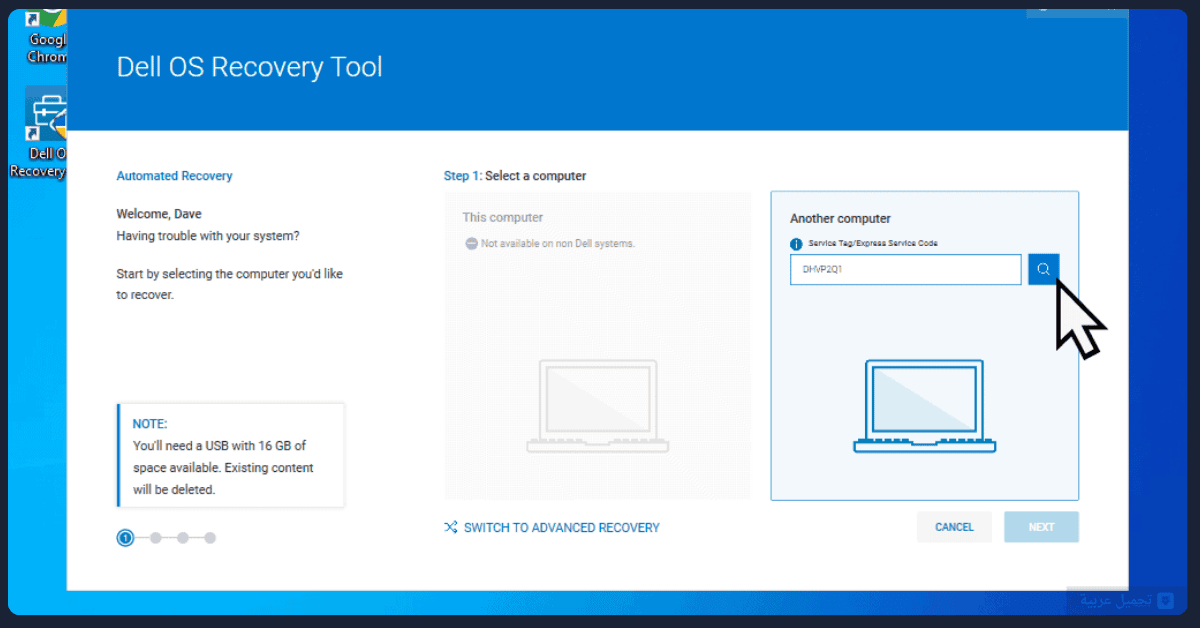The image size is (1200, 628).
Task: Select the fourth step dot in progress indicator
Action: pyautogui.click(x=210, y=538)
